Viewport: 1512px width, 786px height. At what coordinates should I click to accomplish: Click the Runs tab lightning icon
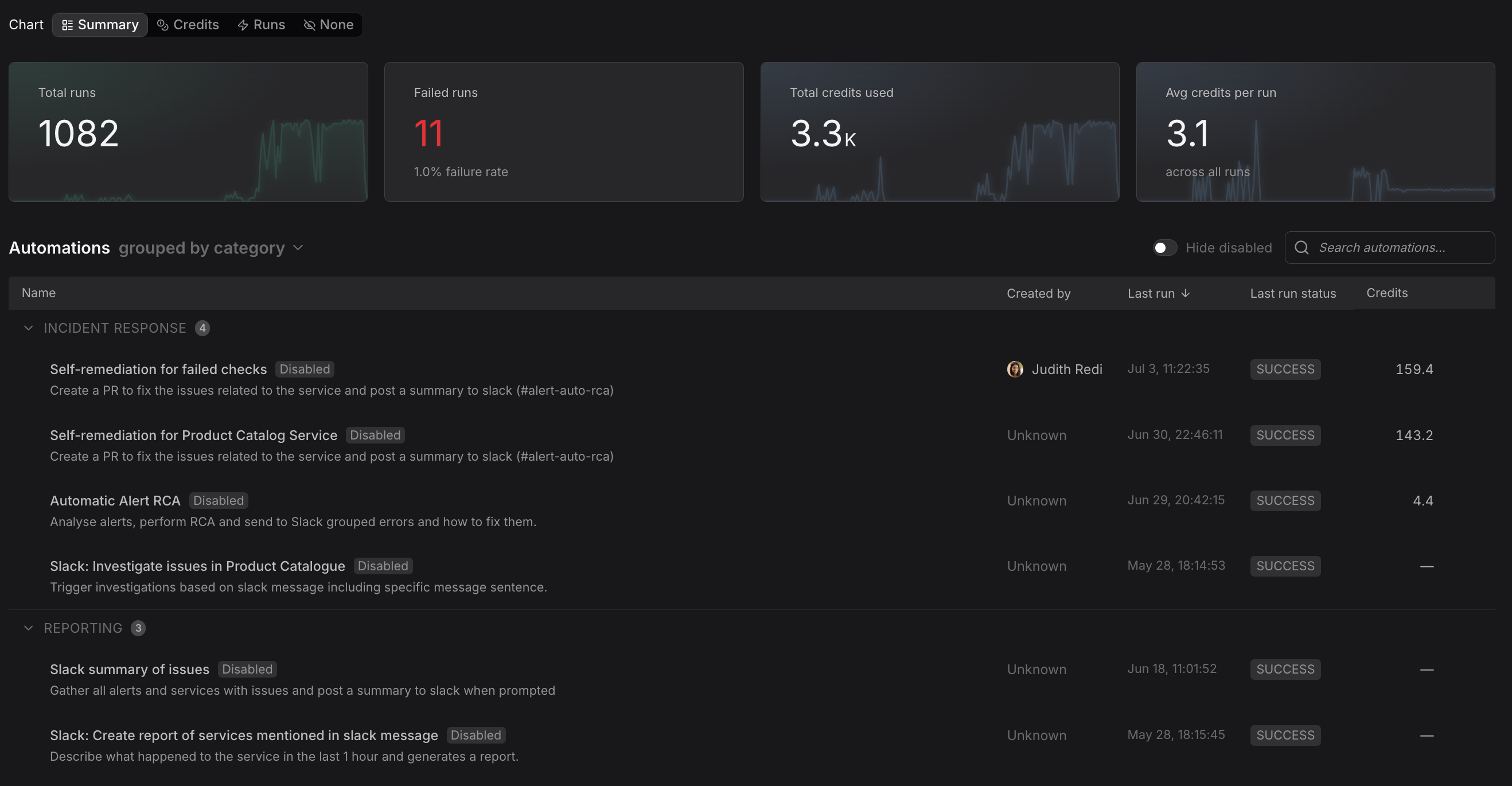243,25
